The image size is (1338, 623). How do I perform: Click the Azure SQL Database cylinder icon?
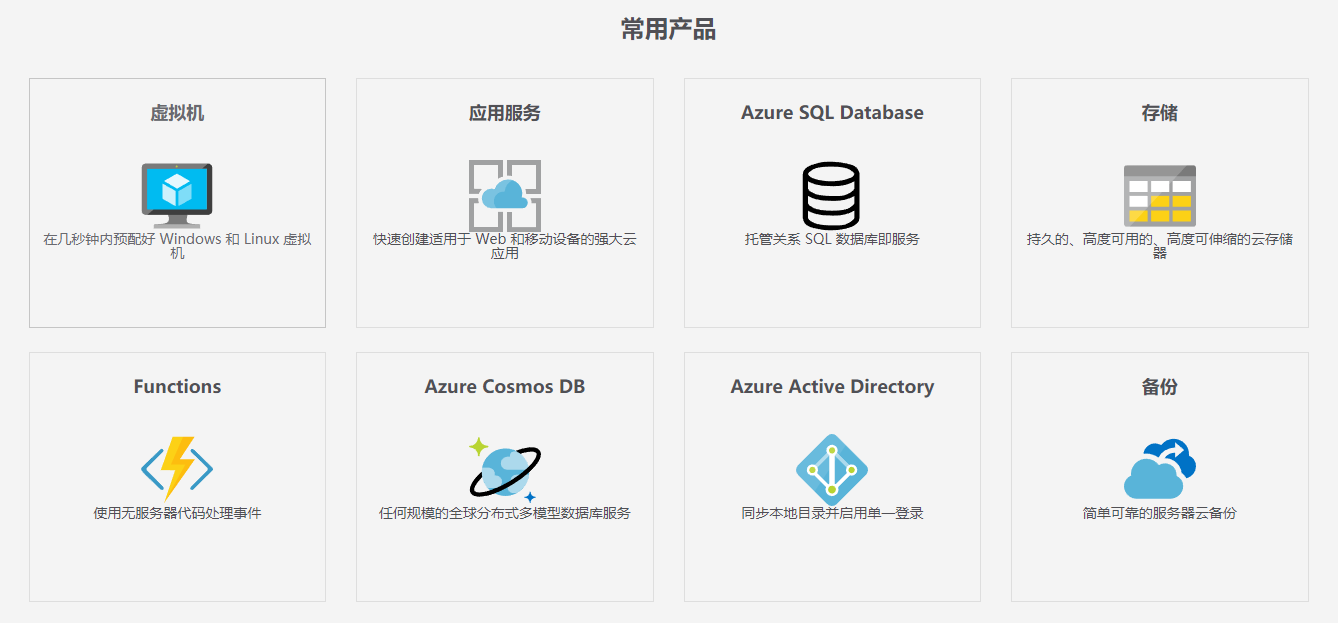(x=831, y=195)
